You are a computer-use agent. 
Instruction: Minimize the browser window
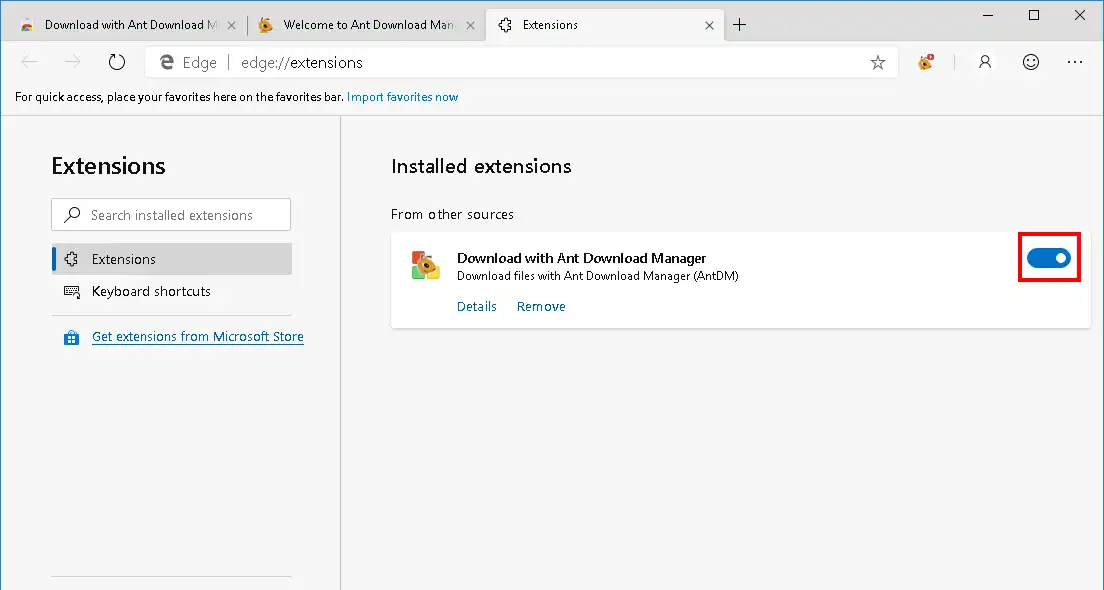(x=988, y=15)
